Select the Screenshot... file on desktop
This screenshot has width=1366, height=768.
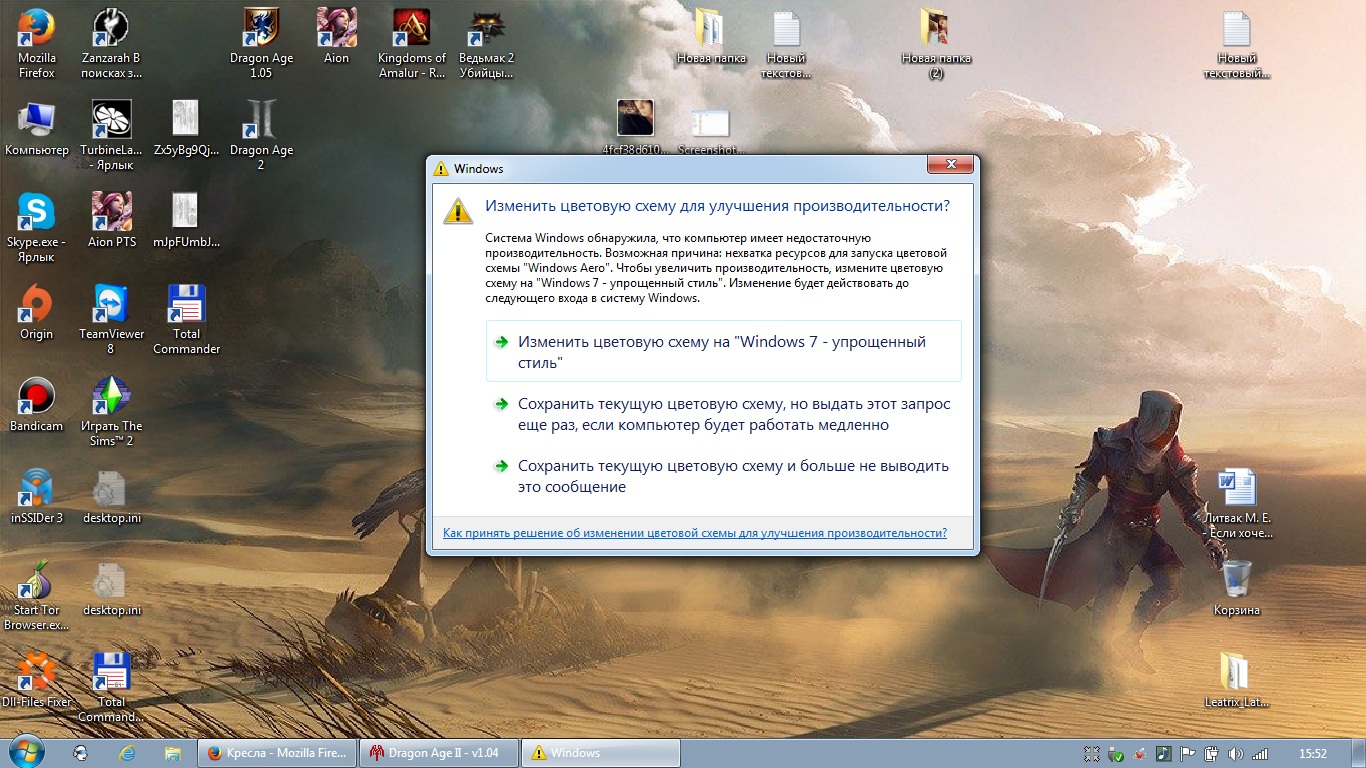711,130
